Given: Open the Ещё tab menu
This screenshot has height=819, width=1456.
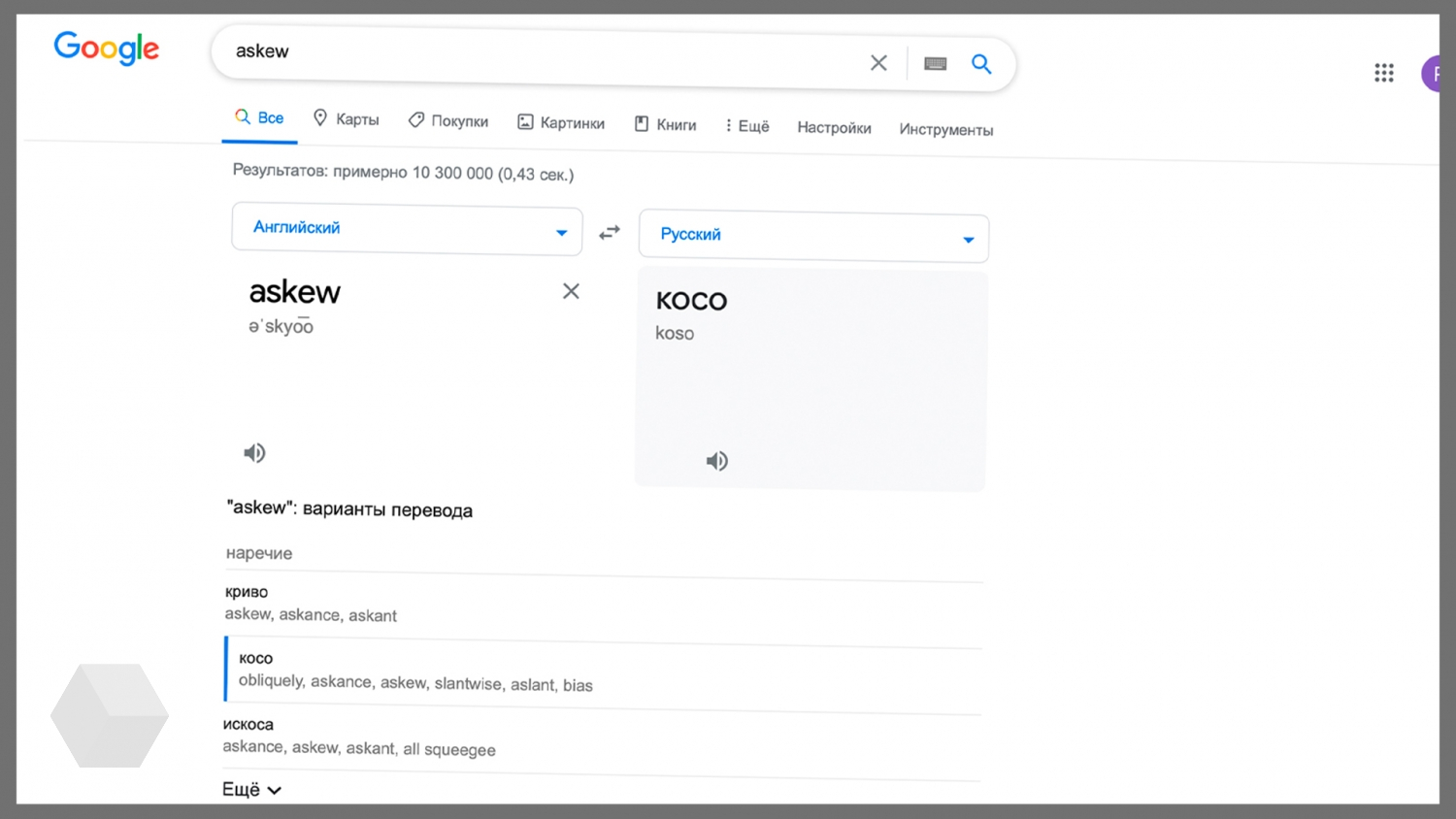Looking at the screenshot, I should pyautogui.click(x=747, y=126).
